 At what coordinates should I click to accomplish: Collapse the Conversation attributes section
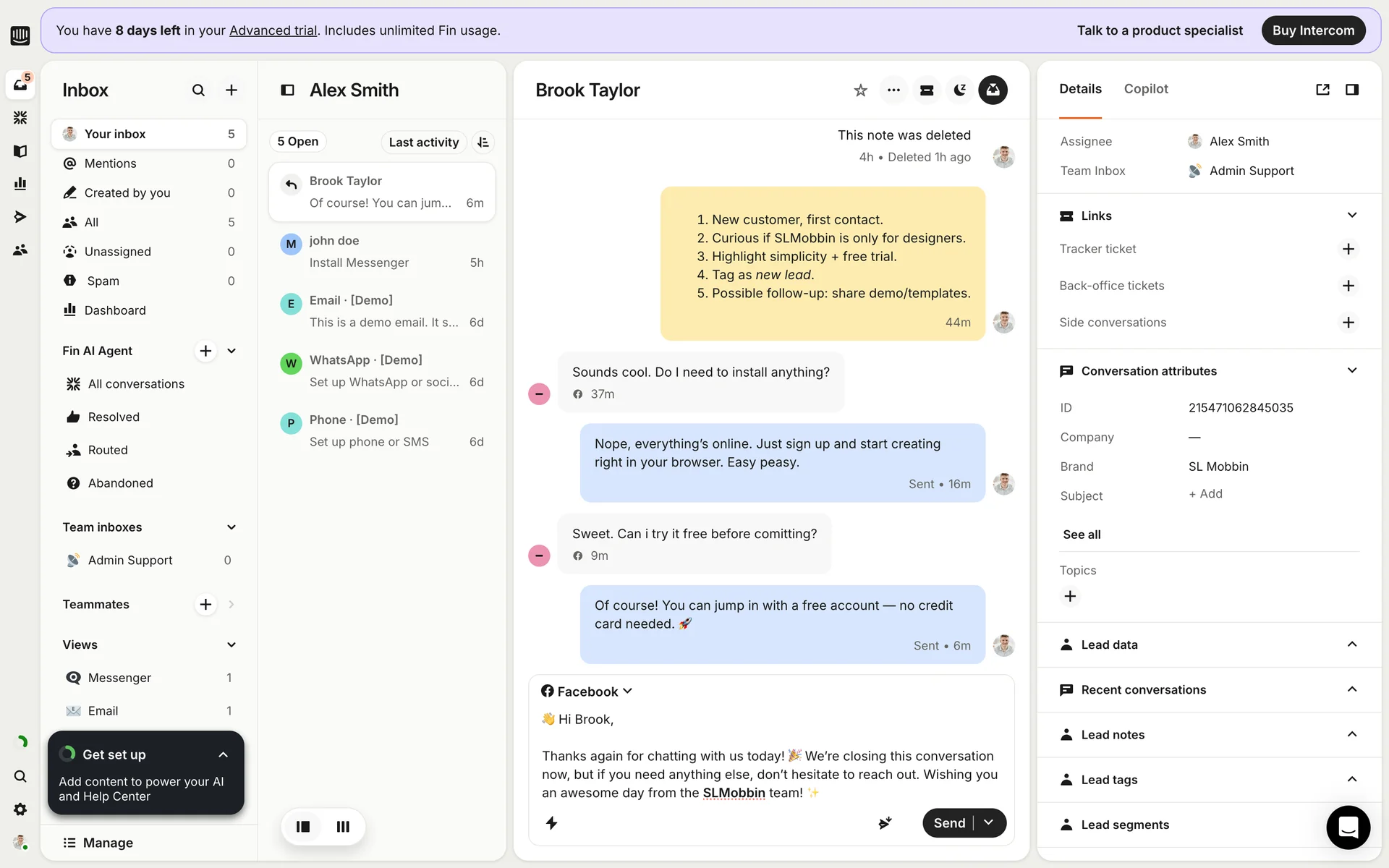[1351, 371]
